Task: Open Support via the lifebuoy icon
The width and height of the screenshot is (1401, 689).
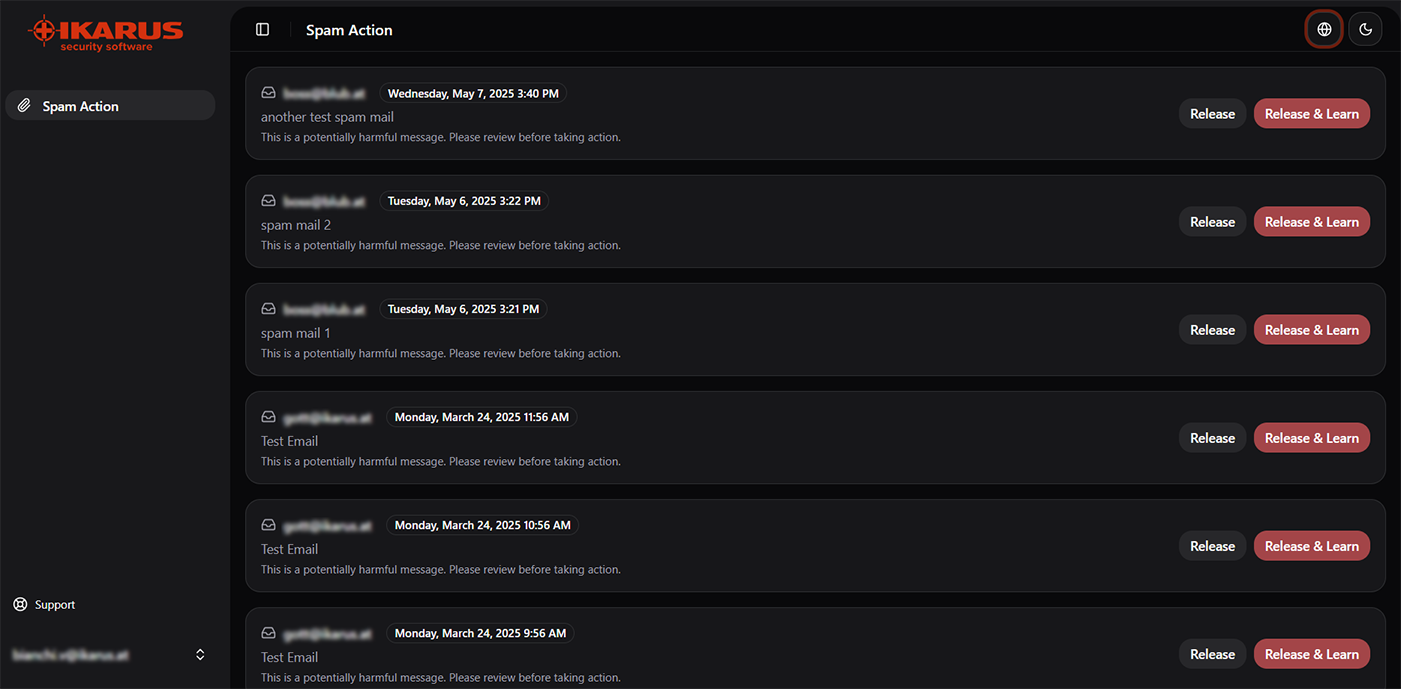Action: coord(20,605)
